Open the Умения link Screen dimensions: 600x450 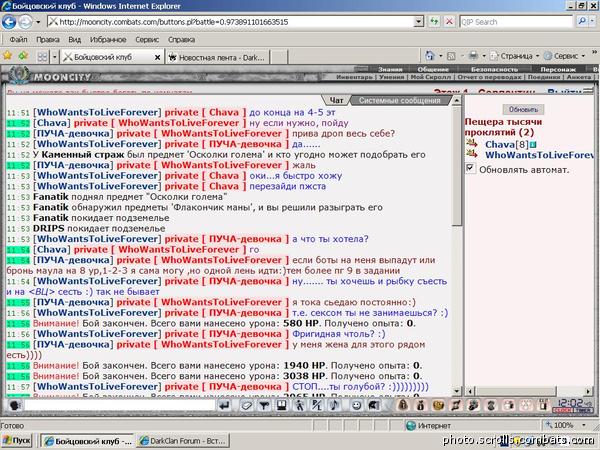tap(391, 77)
